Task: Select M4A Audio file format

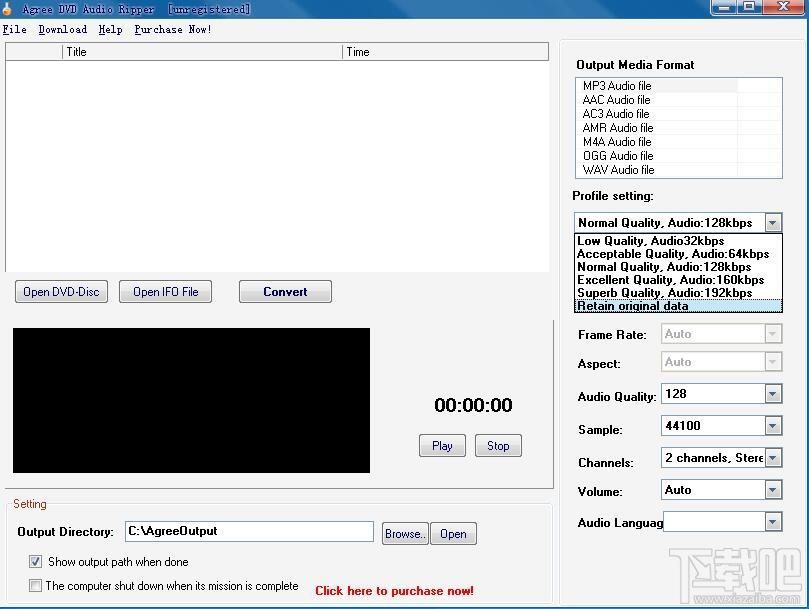Action: [x=678, y=141]
